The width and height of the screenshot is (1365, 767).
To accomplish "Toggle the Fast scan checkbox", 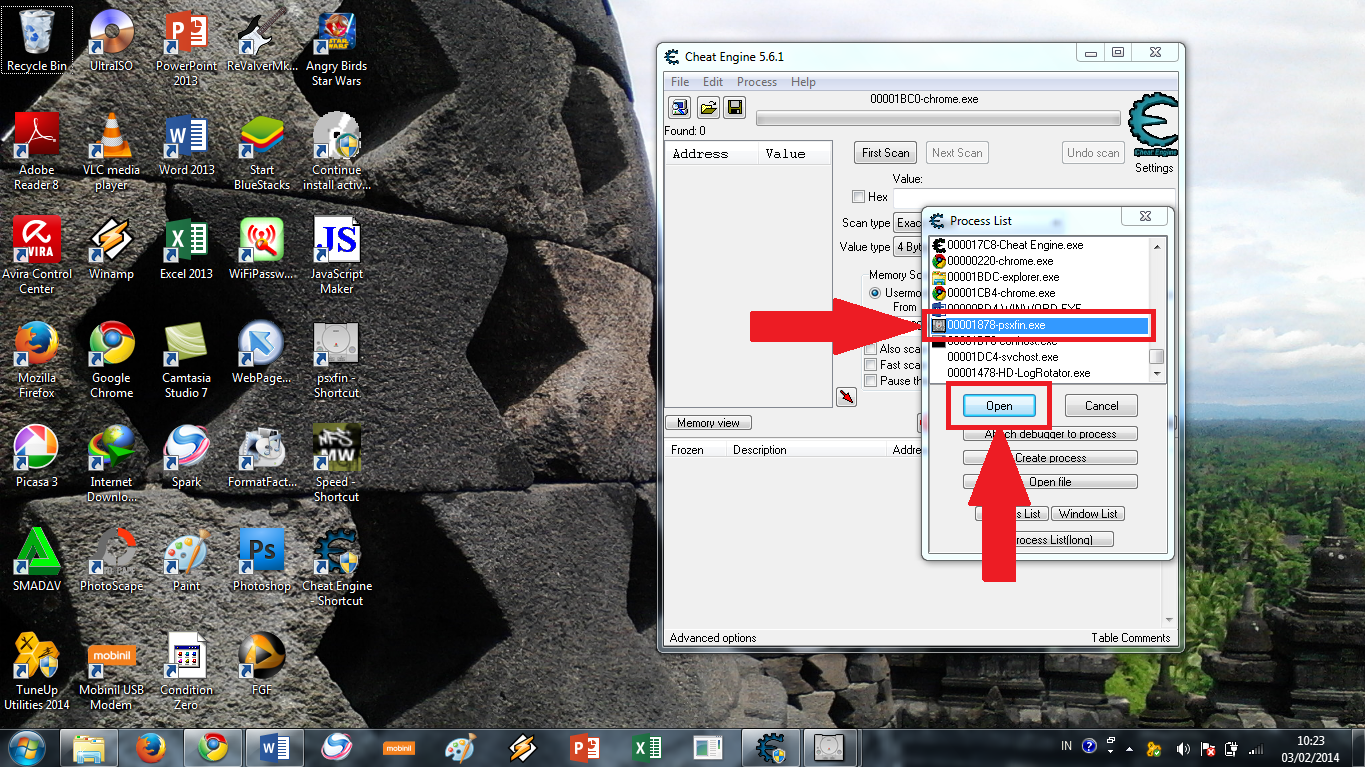I will point(871,365).
